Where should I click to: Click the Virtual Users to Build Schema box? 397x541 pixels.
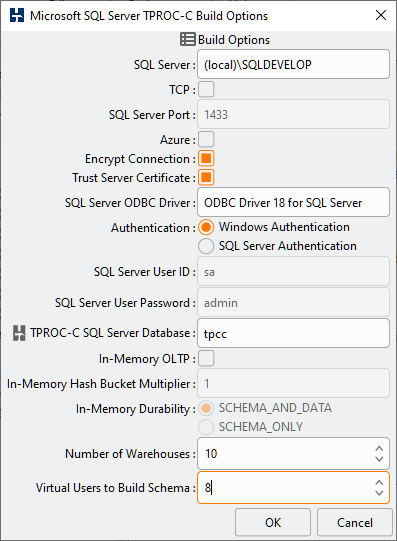293,488
